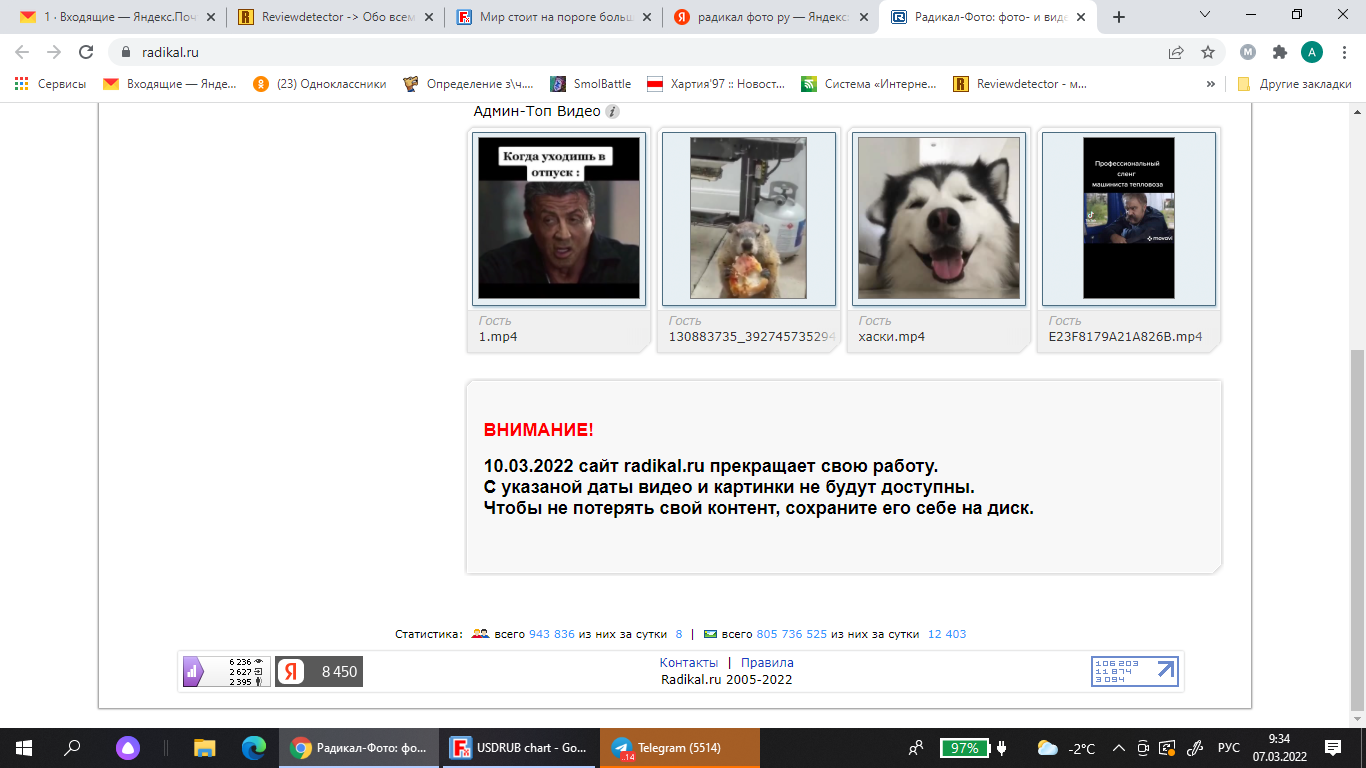Expand the hidden bookmarks chevron
Viewport: 1366px width, 768px height.
pyautogui.click(x=1211, y=84)
